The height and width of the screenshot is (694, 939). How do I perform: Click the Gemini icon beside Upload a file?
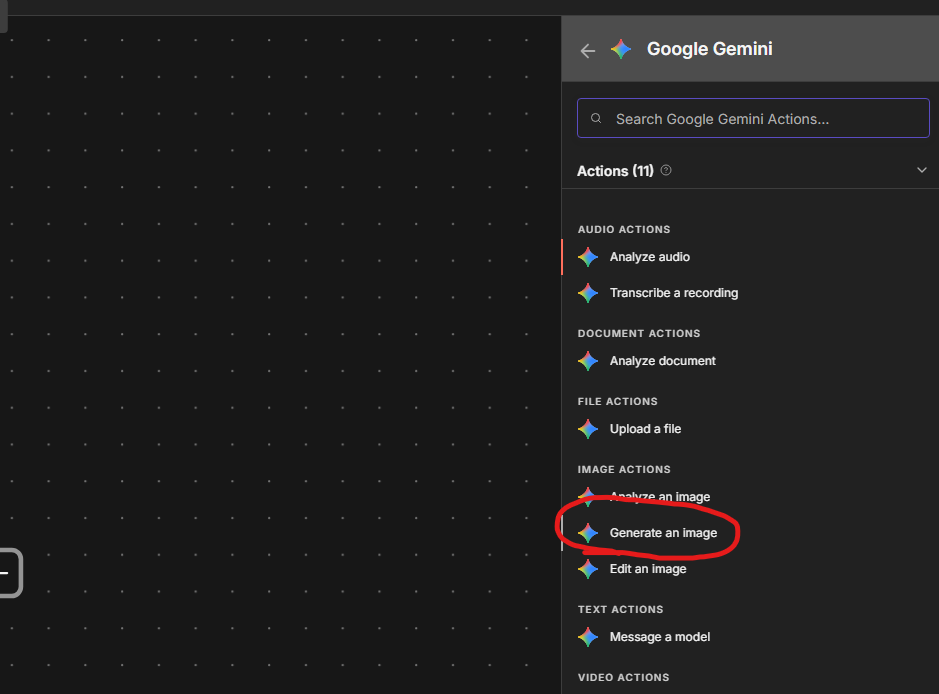click(588, 429)
